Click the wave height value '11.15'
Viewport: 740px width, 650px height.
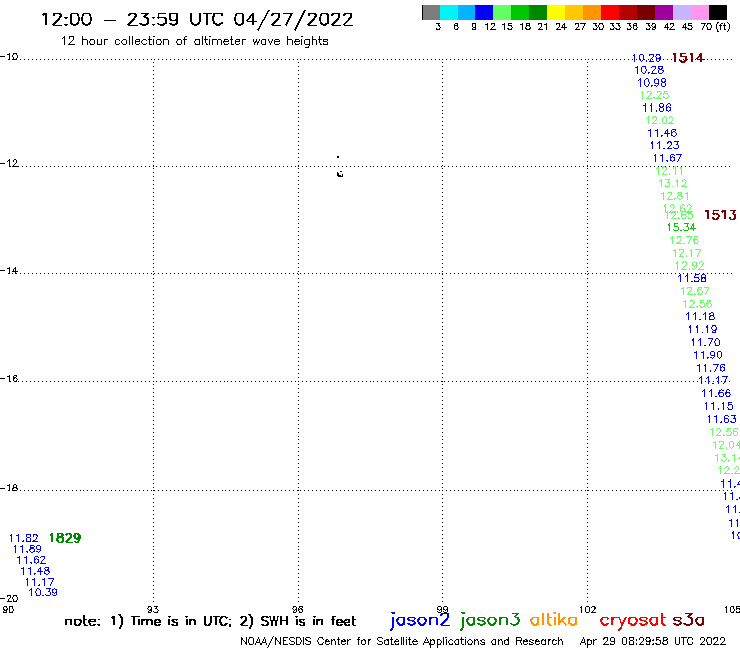pos(719,406)
